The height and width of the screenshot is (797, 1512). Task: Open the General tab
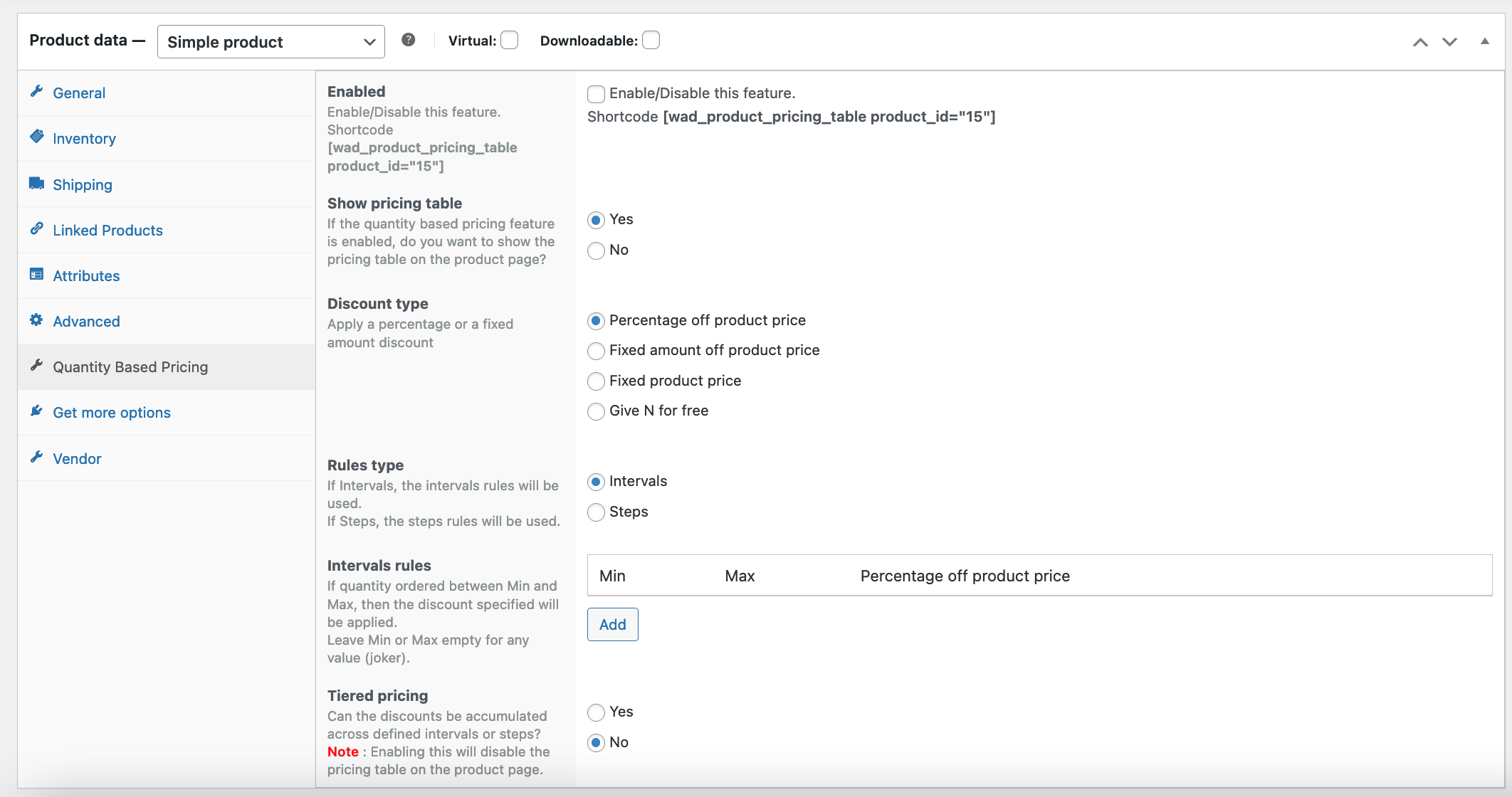167,93
